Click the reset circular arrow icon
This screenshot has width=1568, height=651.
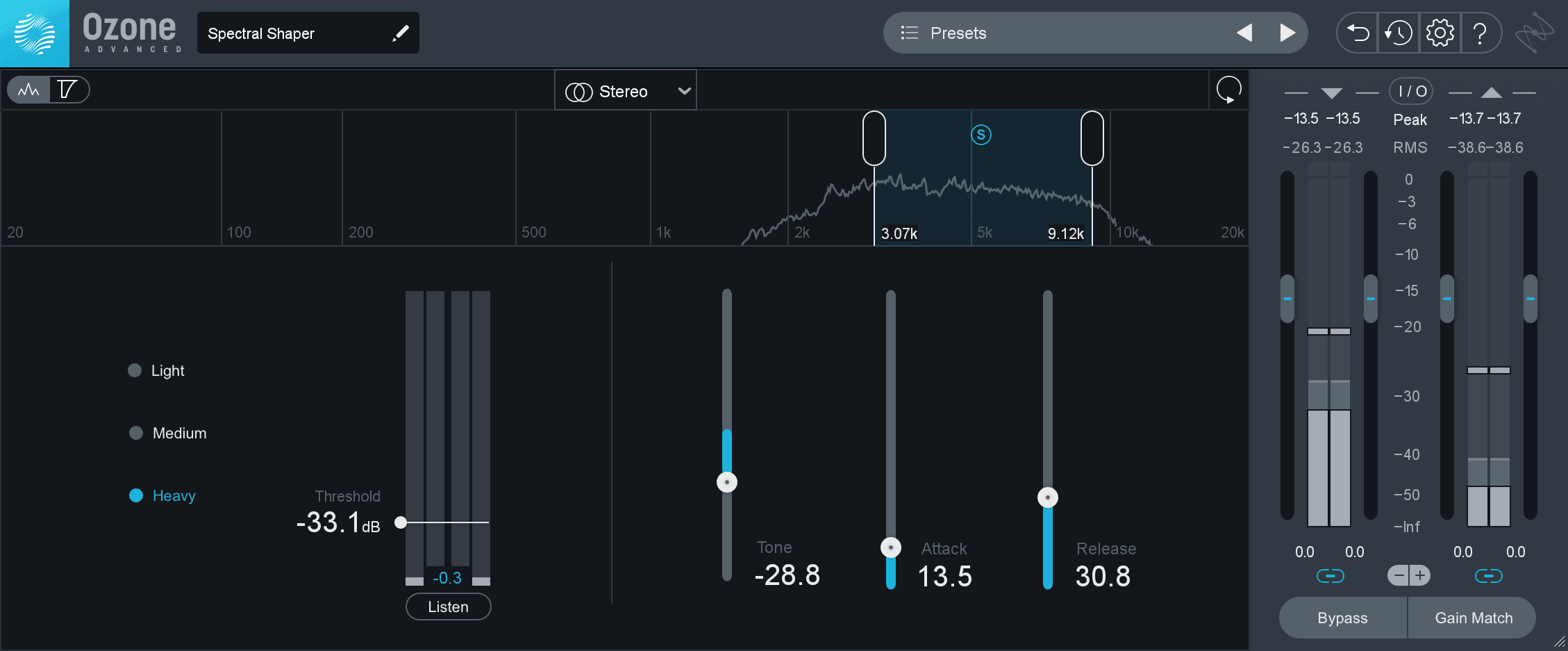click(1228, 90)
